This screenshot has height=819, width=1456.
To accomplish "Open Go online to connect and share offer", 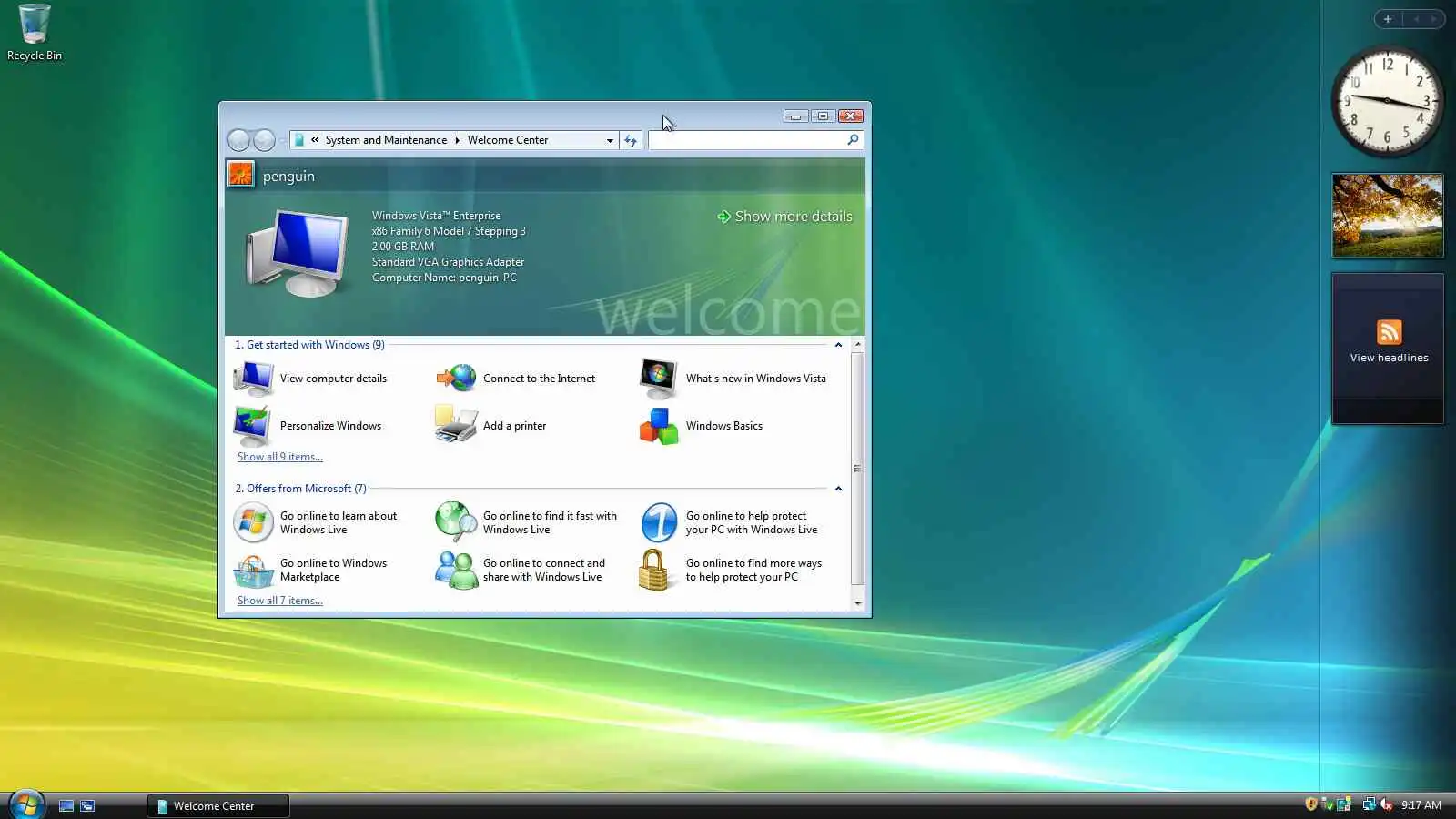I will tap(520, 570).
